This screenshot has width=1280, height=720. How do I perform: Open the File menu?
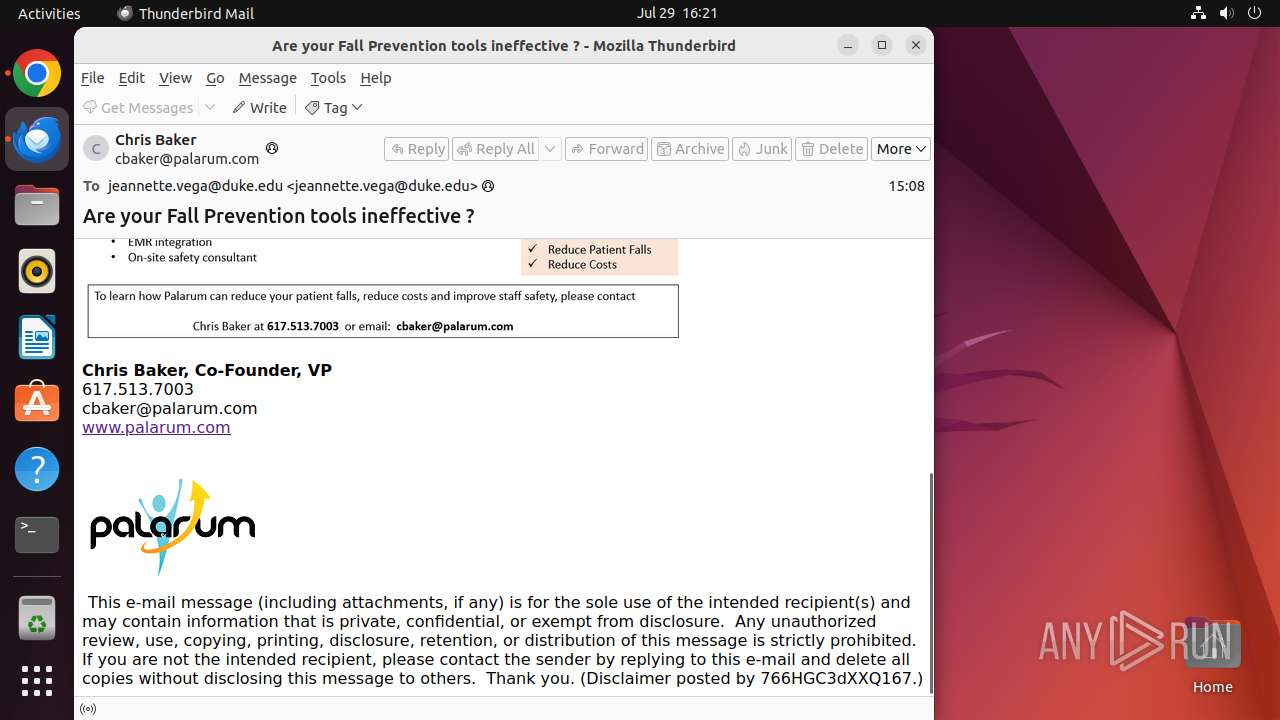92,78
